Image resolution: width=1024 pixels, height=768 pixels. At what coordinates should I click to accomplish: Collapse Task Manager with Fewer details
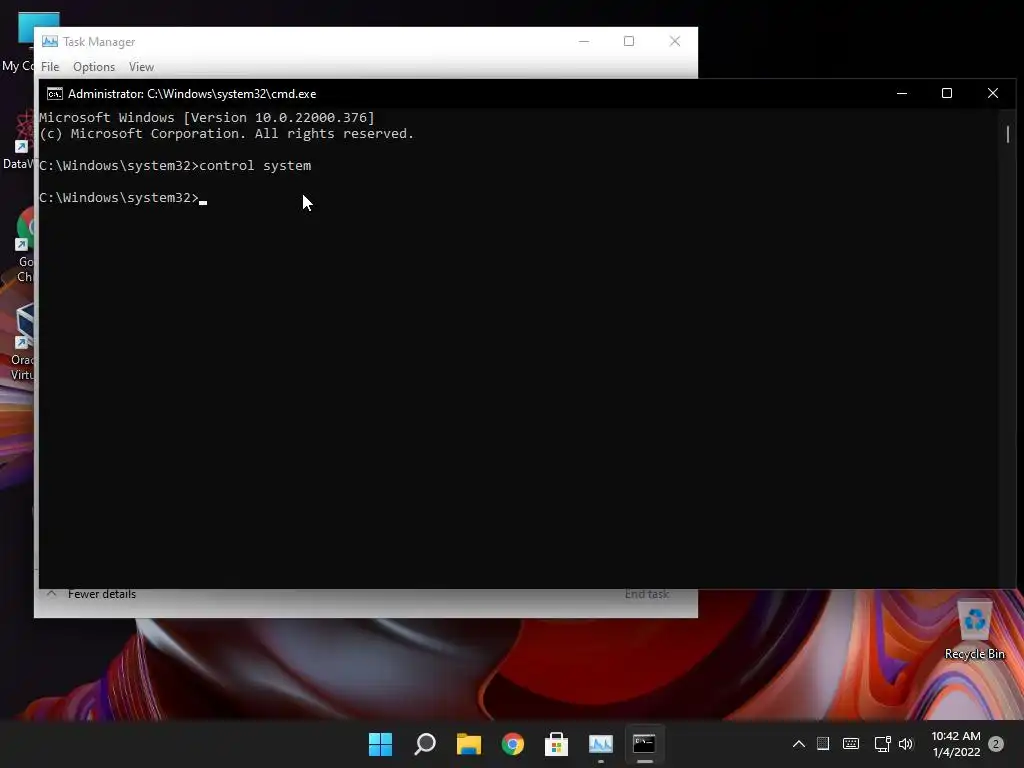tap(91, 594)
